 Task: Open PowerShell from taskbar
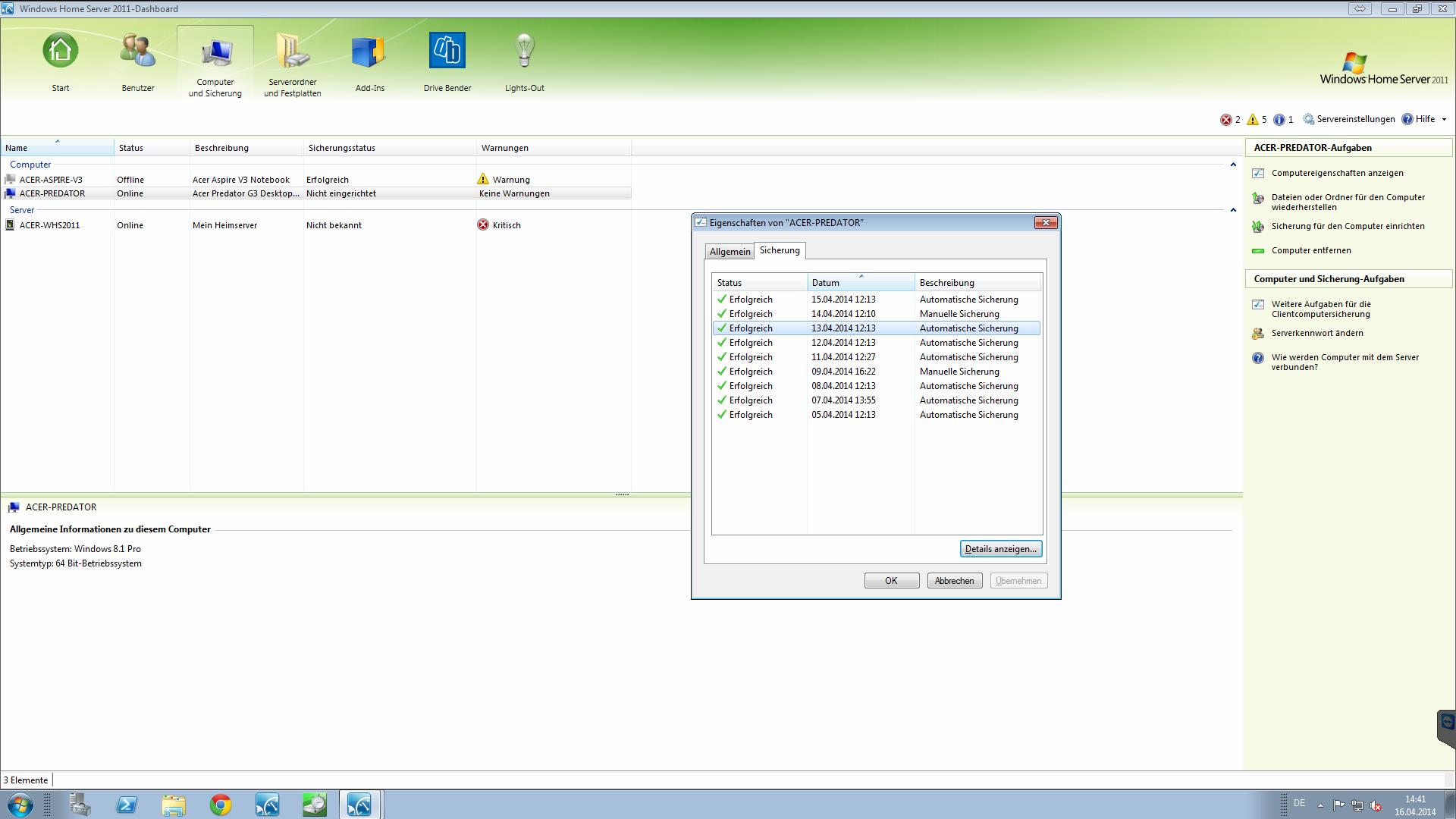(x=127, y=805)
